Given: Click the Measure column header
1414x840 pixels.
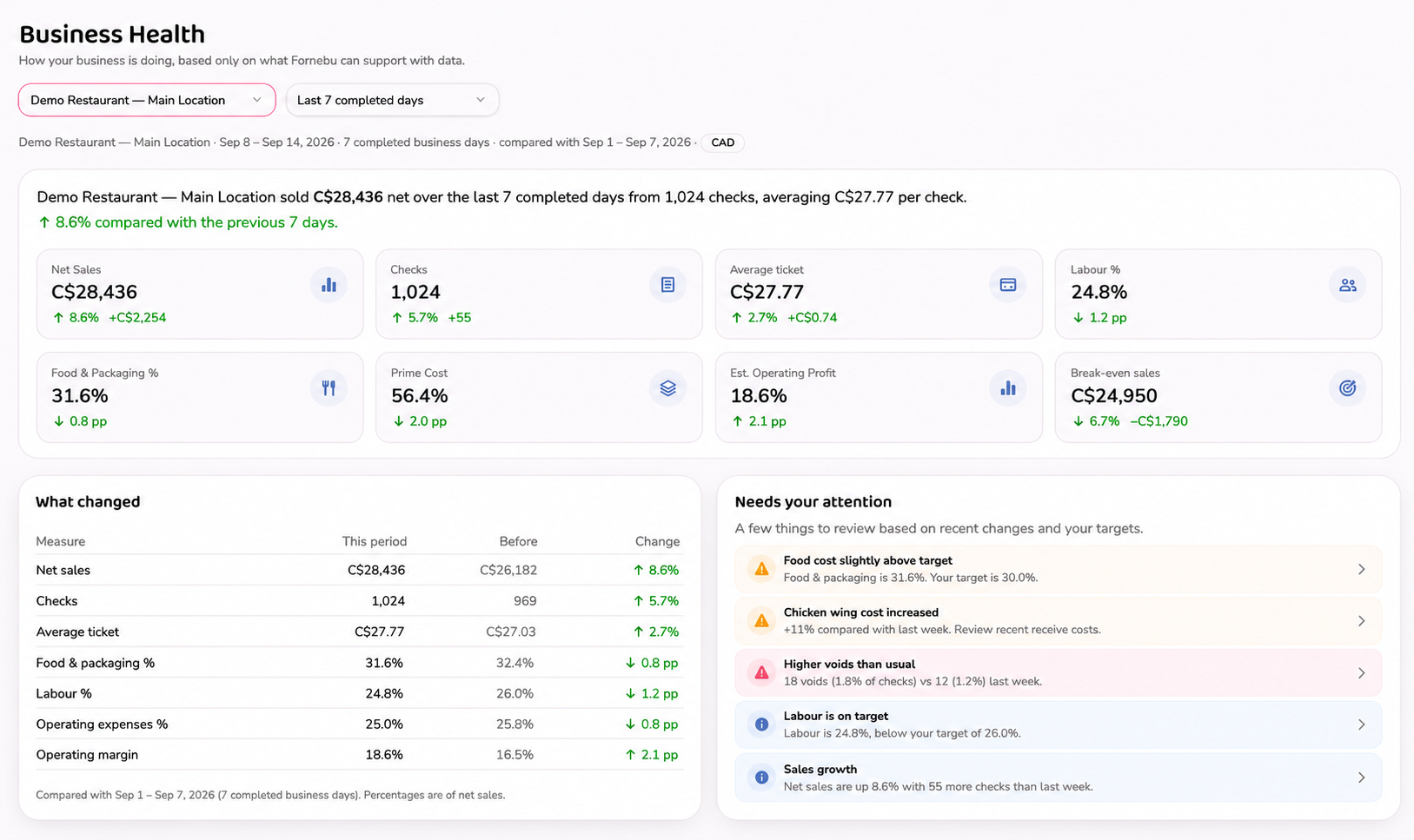Looking at the screenshot, I should [x=61, y=541].
